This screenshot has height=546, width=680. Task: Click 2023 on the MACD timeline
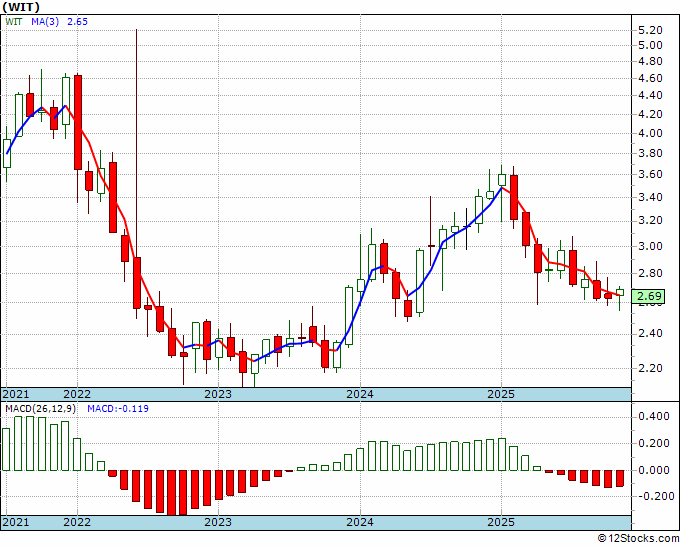coord(218,522)
